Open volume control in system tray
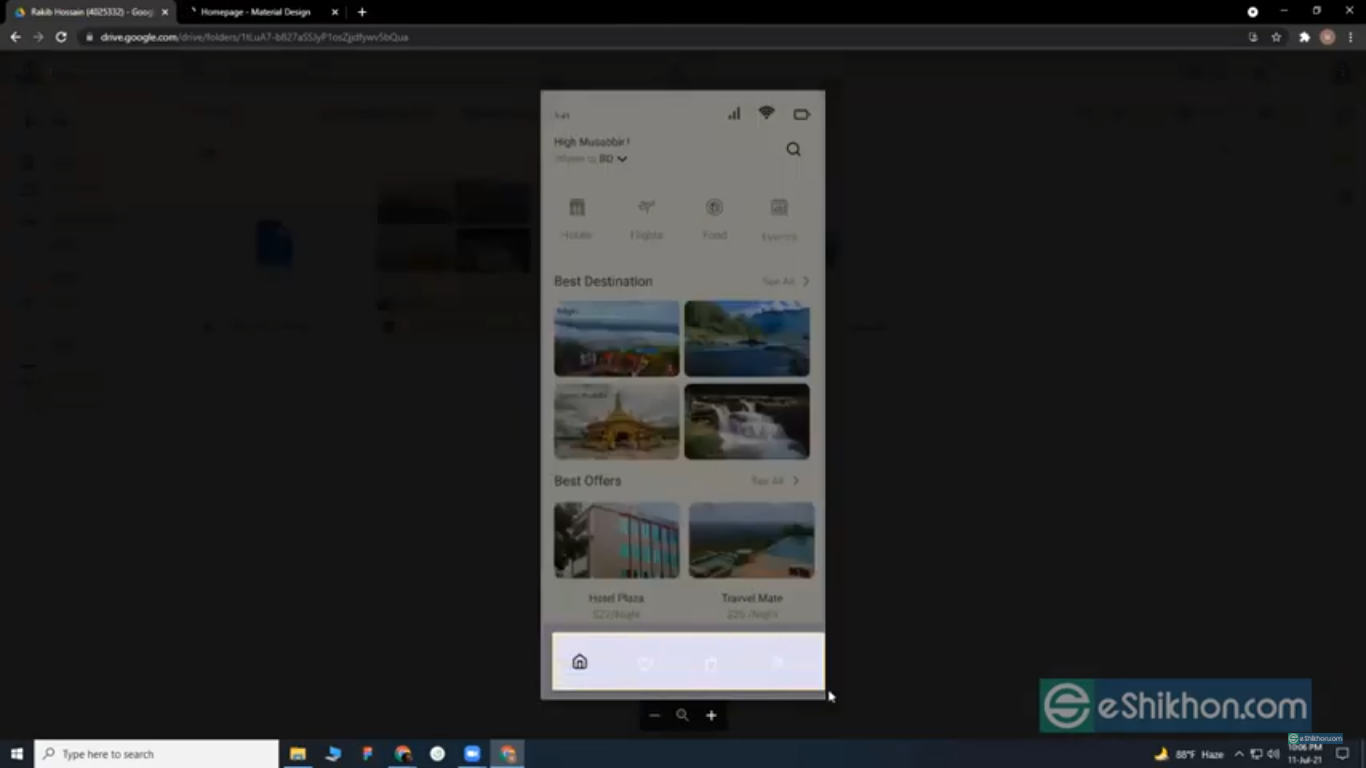The image size is (1366, 768). (1273, 754)
